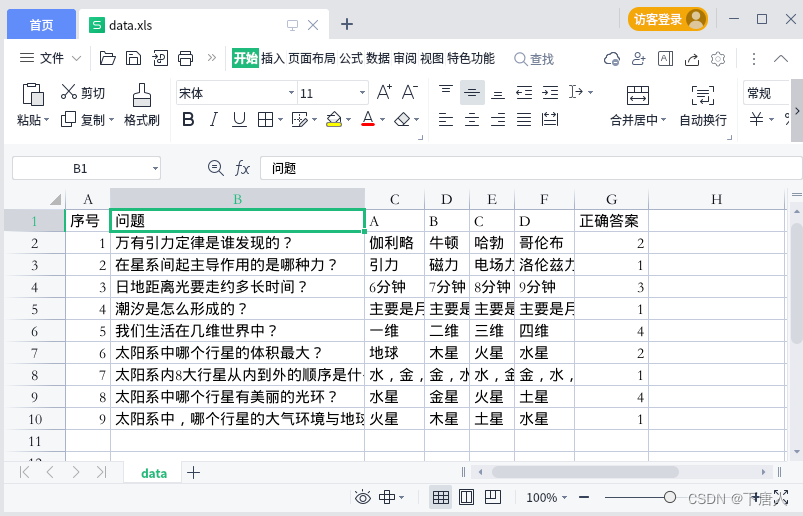This screenshot has width=803, height=516.
Task: Open the 页面布局 ribbon tab
Action: pos(311,58)
